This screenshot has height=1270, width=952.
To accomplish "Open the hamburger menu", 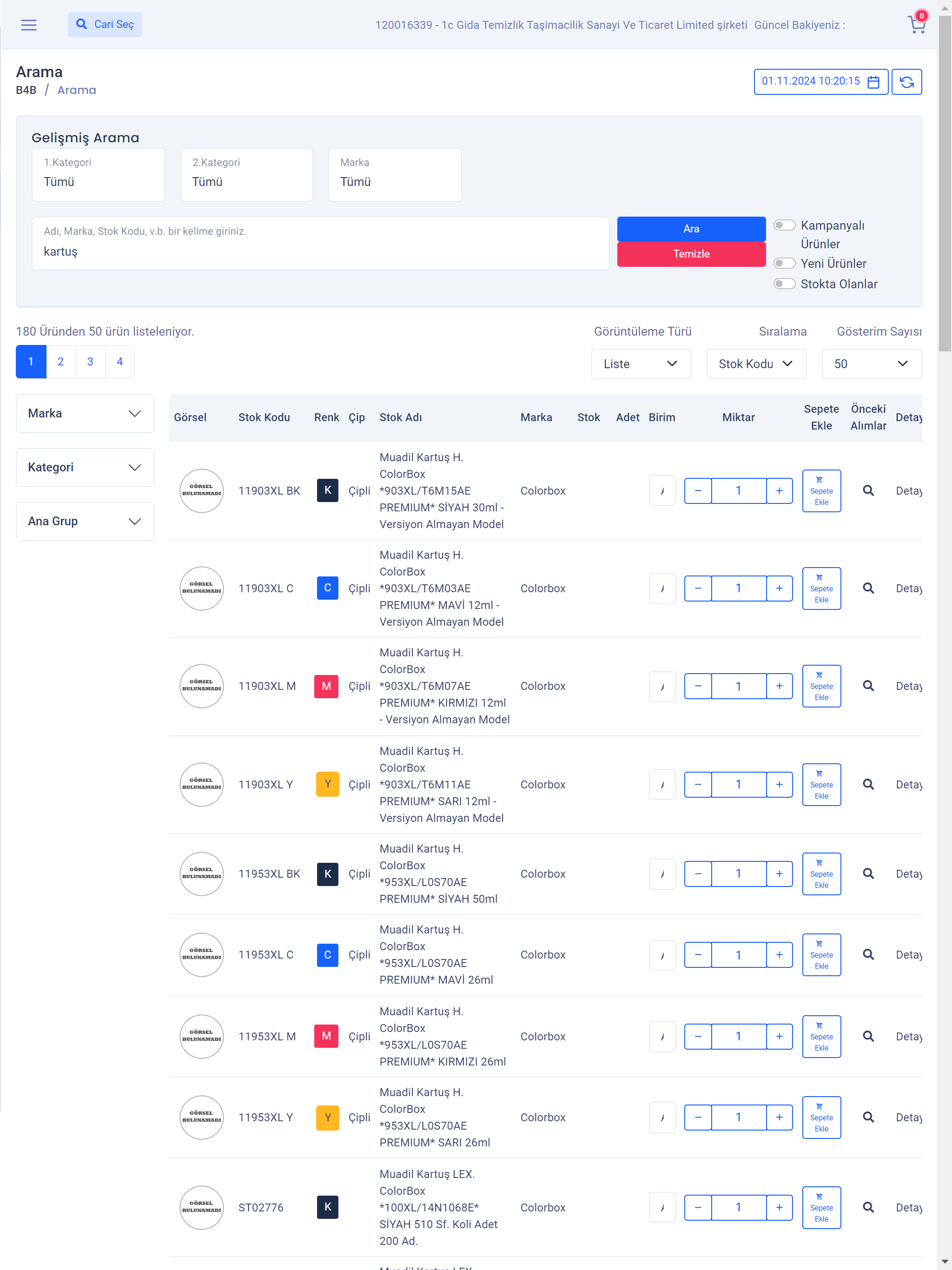I will point(29,25).
